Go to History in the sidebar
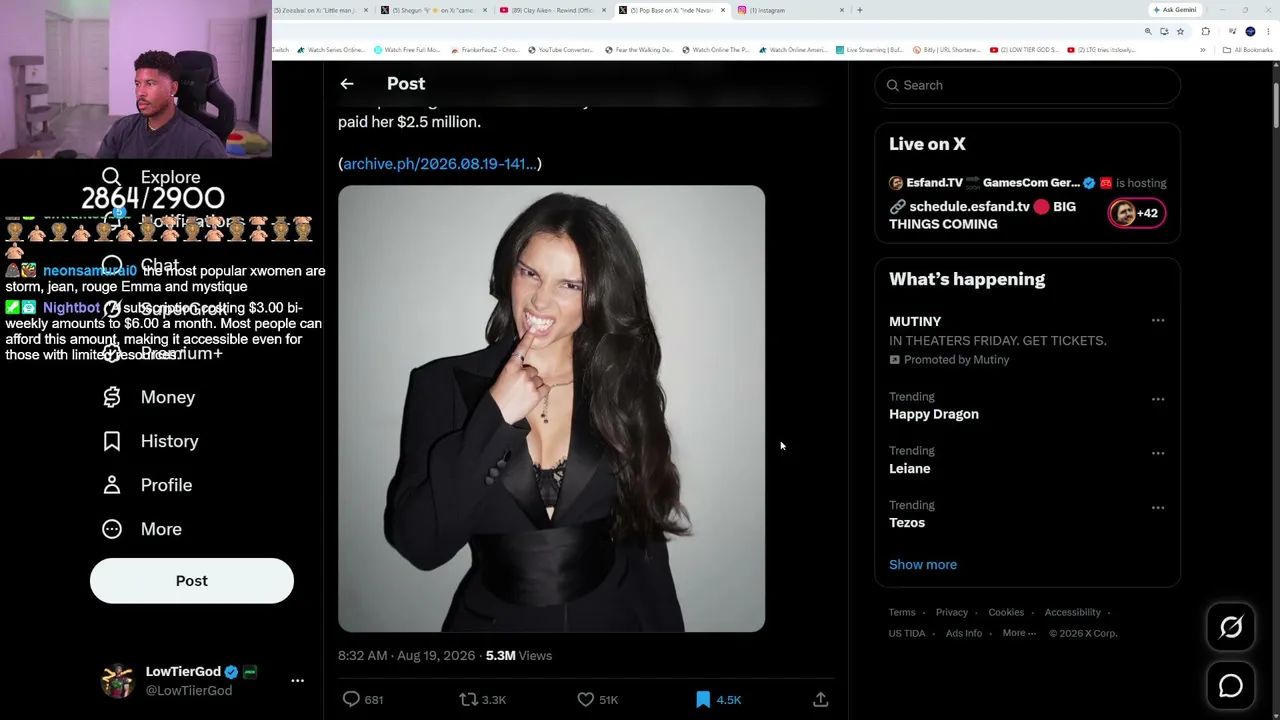This screenshot has height=720, width=1280. point(151,441)
